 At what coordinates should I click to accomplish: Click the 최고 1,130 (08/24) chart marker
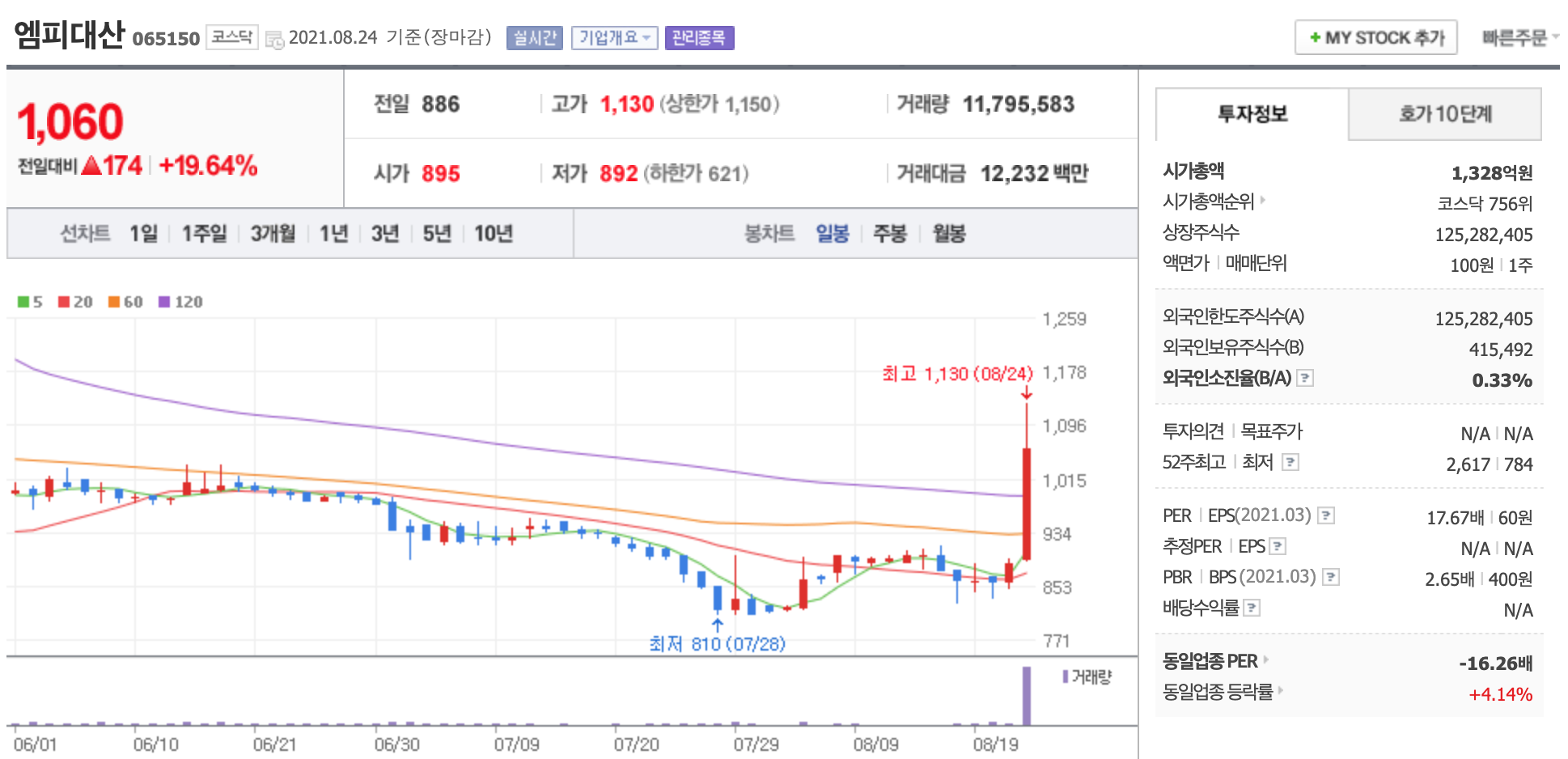pos(958,374)
